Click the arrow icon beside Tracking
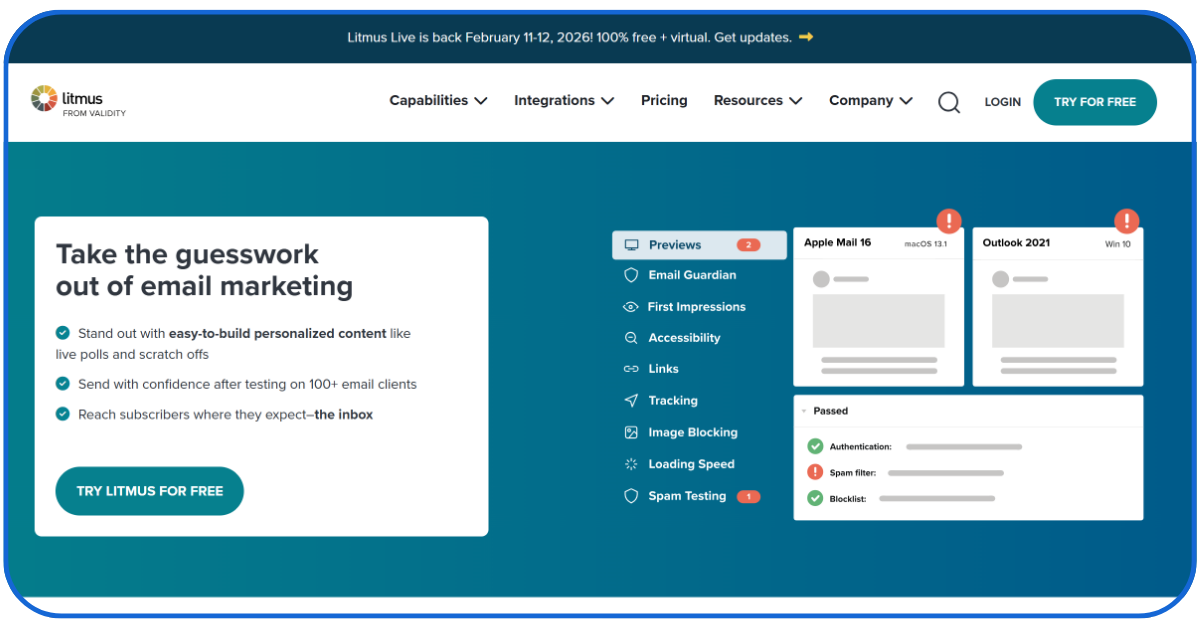Screen dimensions: 1200x628 631,401
